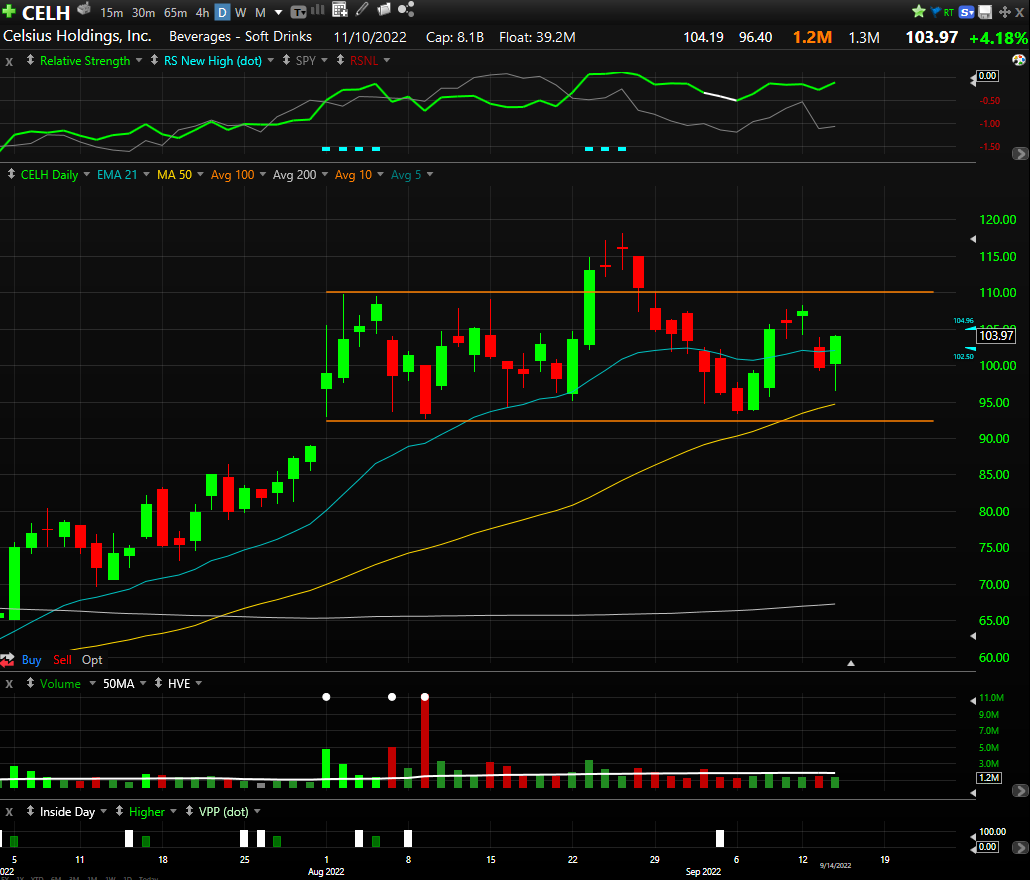Click the reorder arrows beside SPY
This screenshot has height=880, width=1030.
point(286,60)
